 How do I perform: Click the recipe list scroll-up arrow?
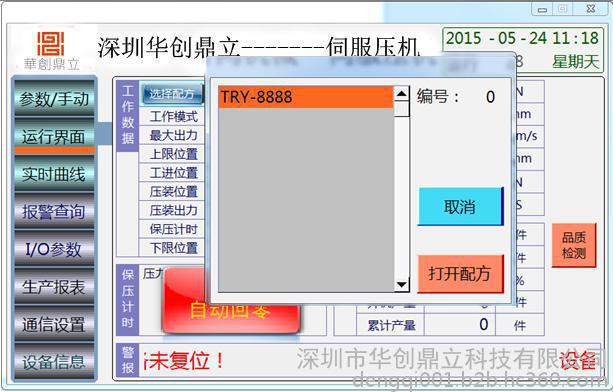click(x=401, y=94)
